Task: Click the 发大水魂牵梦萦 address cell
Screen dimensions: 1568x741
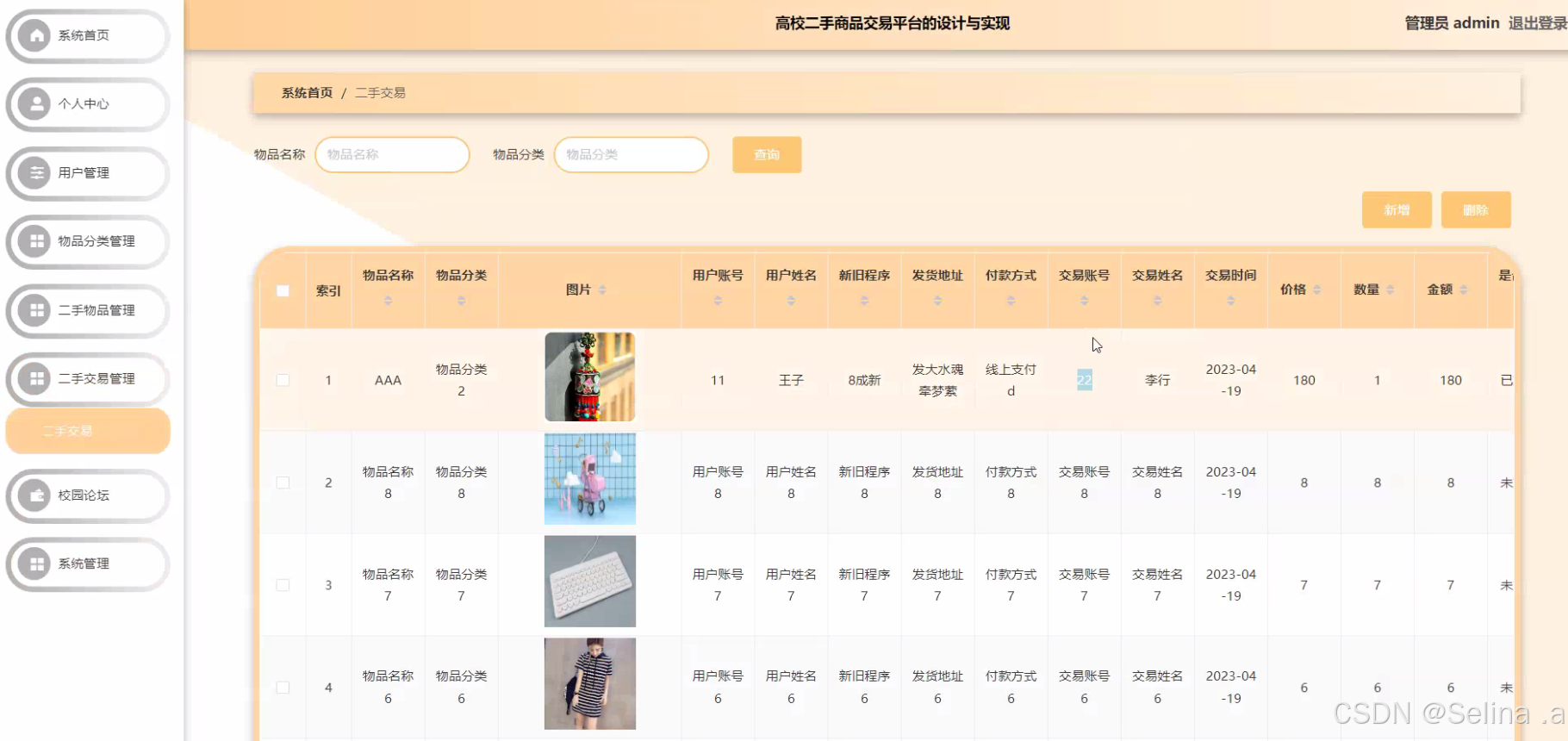Action: coord(937,380)
